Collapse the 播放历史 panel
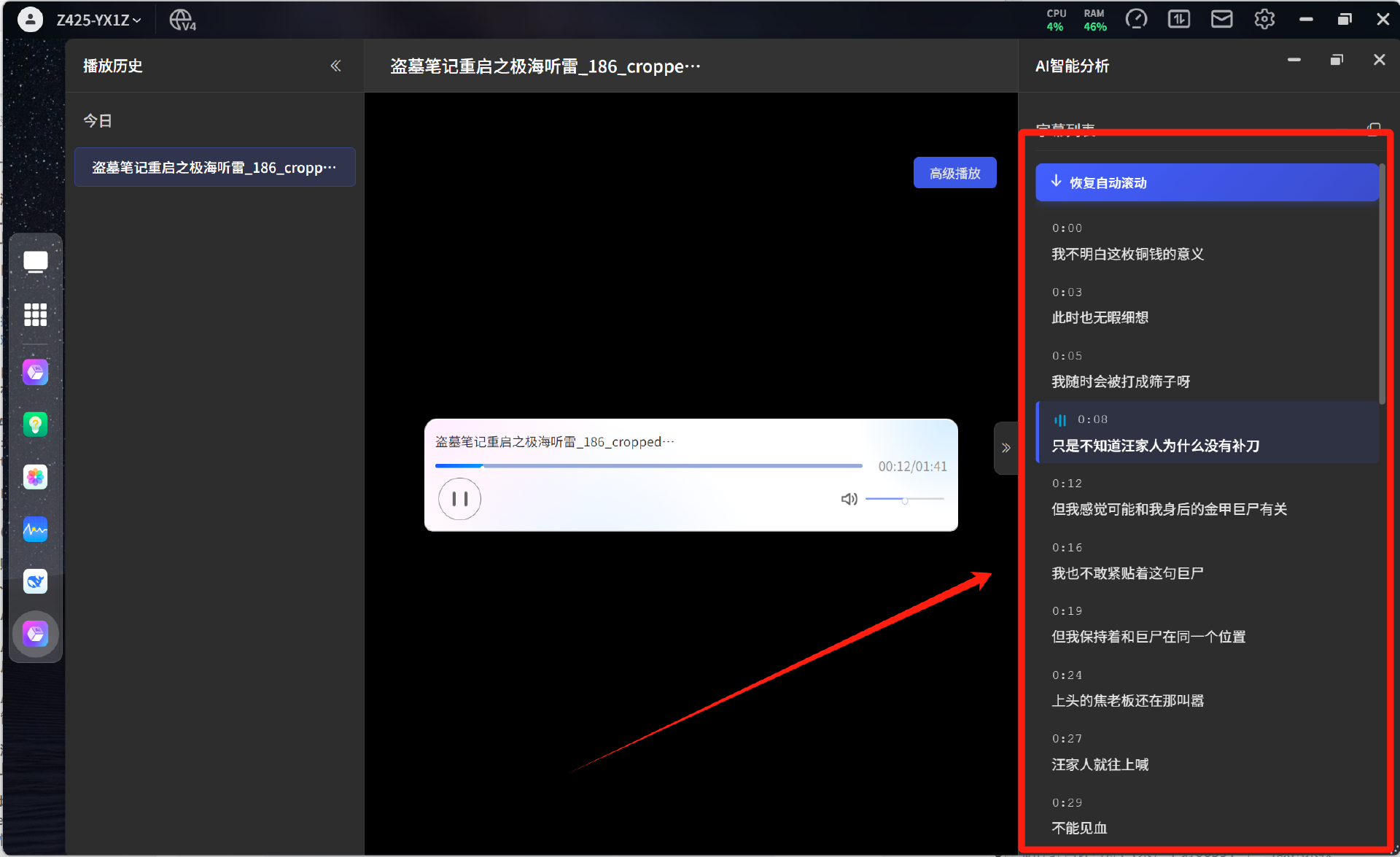This screenshot has height=857, width=1400. tap(335, 66)
